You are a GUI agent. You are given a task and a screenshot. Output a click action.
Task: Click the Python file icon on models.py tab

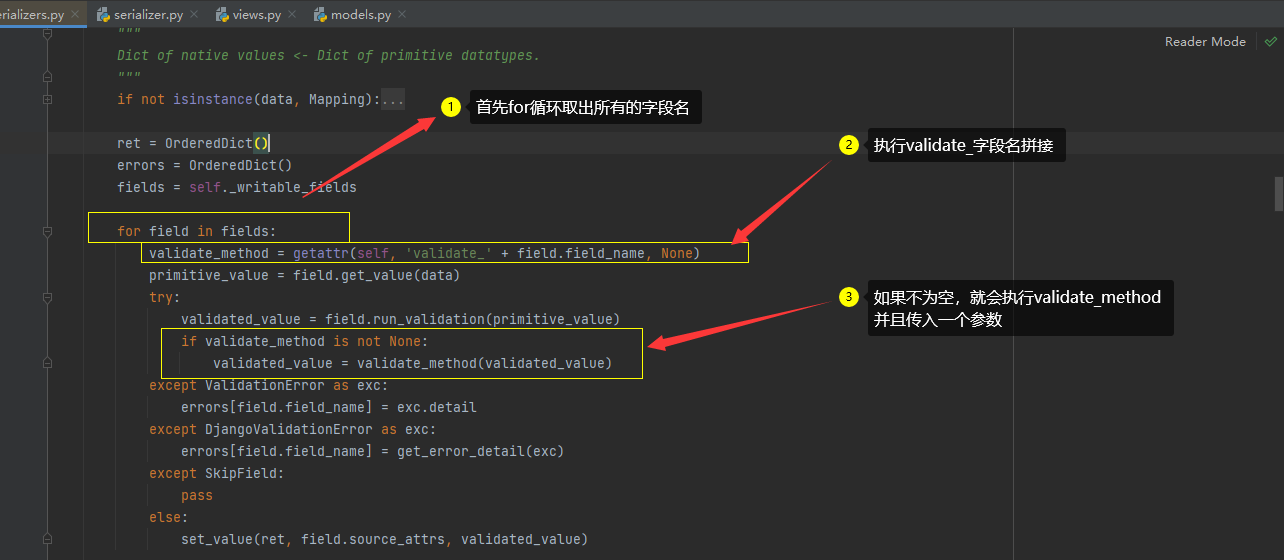pos(320,15)
